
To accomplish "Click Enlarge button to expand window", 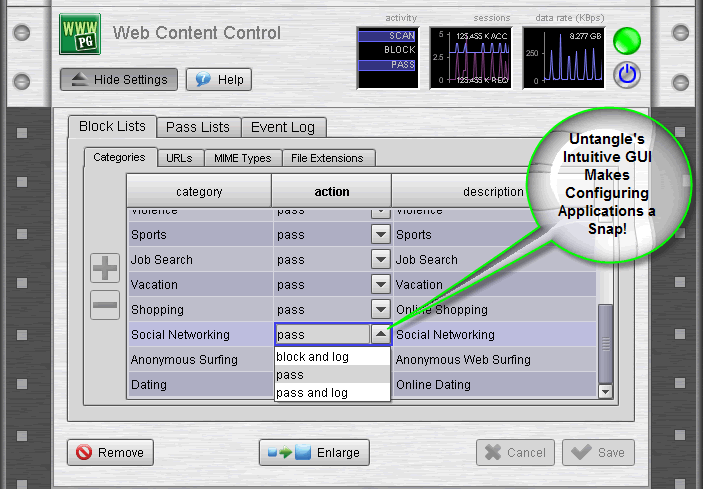I will (314, 453).
